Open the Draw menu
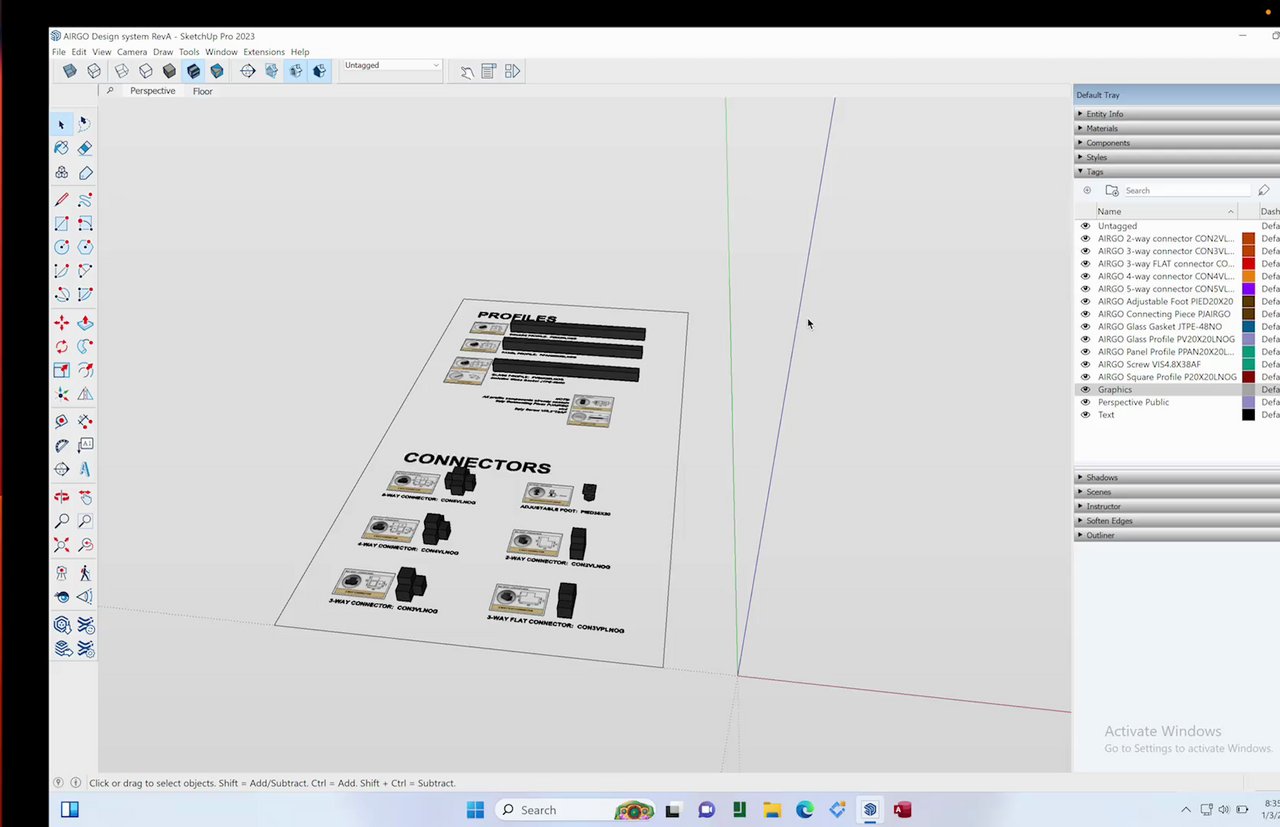1280x827 pixels. (x=163, y=52)
